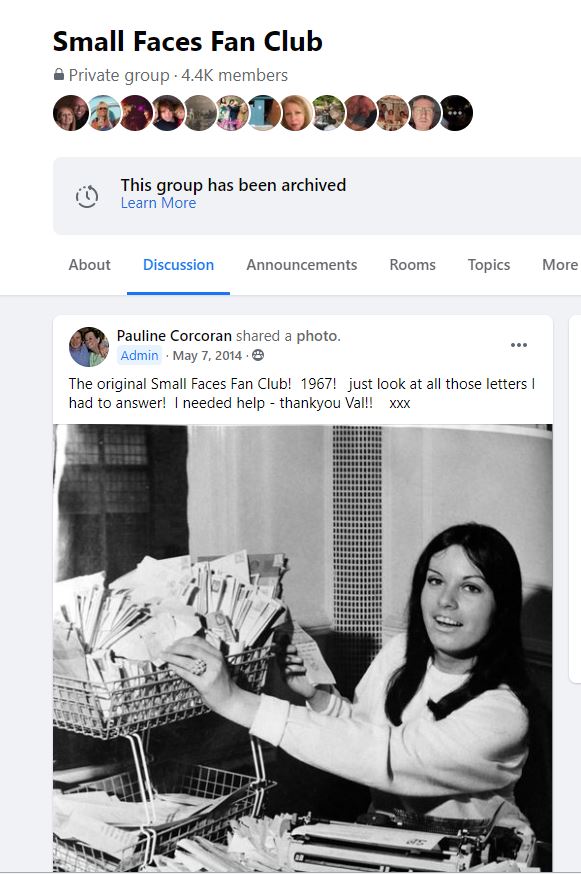581x874 pixels.
Task: Open Pauline Corcoran's profile name link
Action: point(174,336)
